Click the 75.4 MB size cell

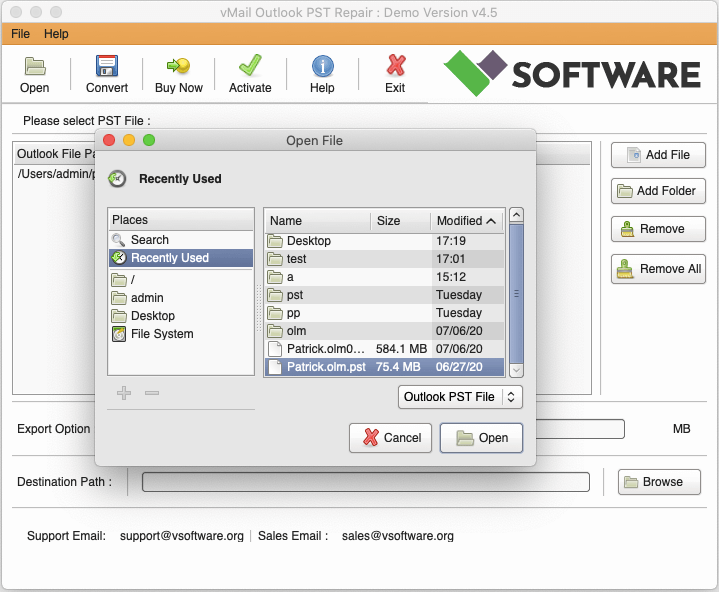click(398, 367)
